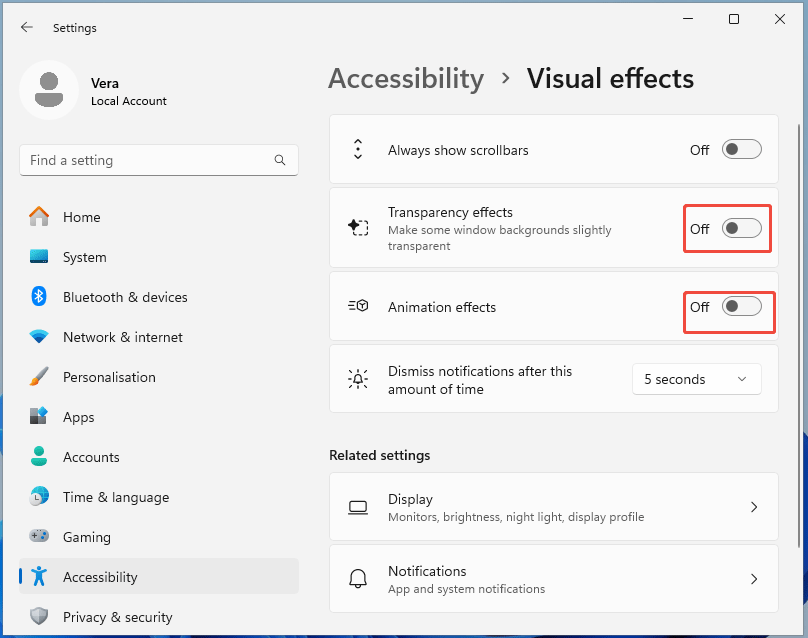The image size is (808, 638).
Task: Click the Time & language clock icon
Action: [x=39, y=497]
